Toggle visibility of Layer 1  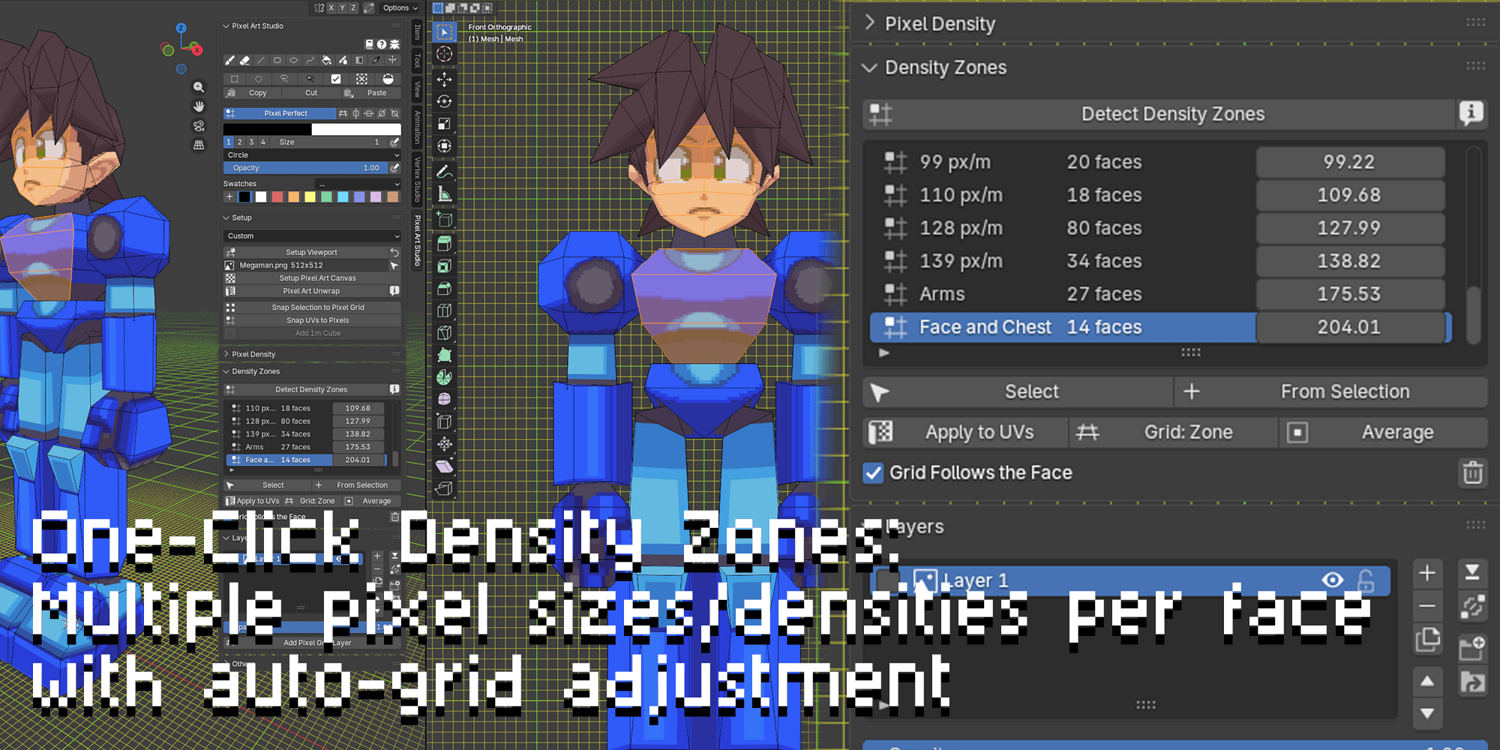click(x=1332, y=580)
